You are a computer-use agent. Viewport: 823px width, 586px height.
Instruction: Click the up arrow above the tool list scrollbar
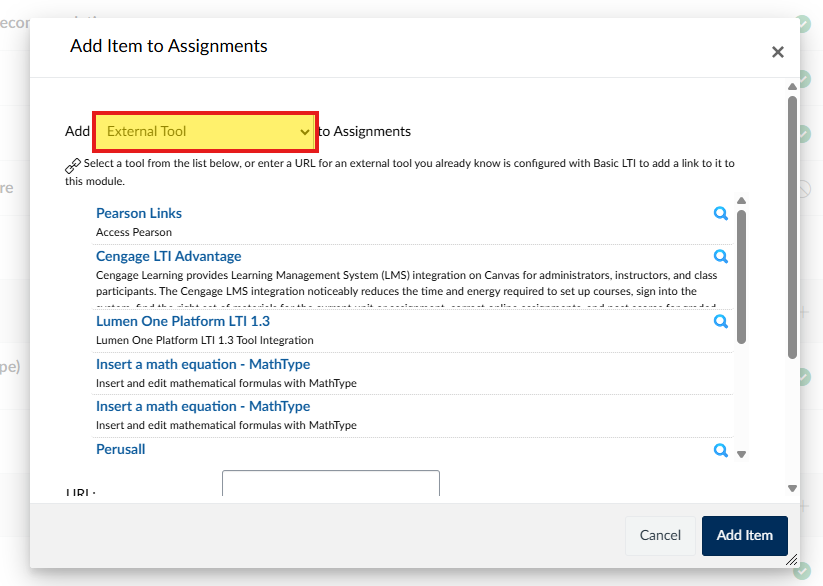click(741, 200)
